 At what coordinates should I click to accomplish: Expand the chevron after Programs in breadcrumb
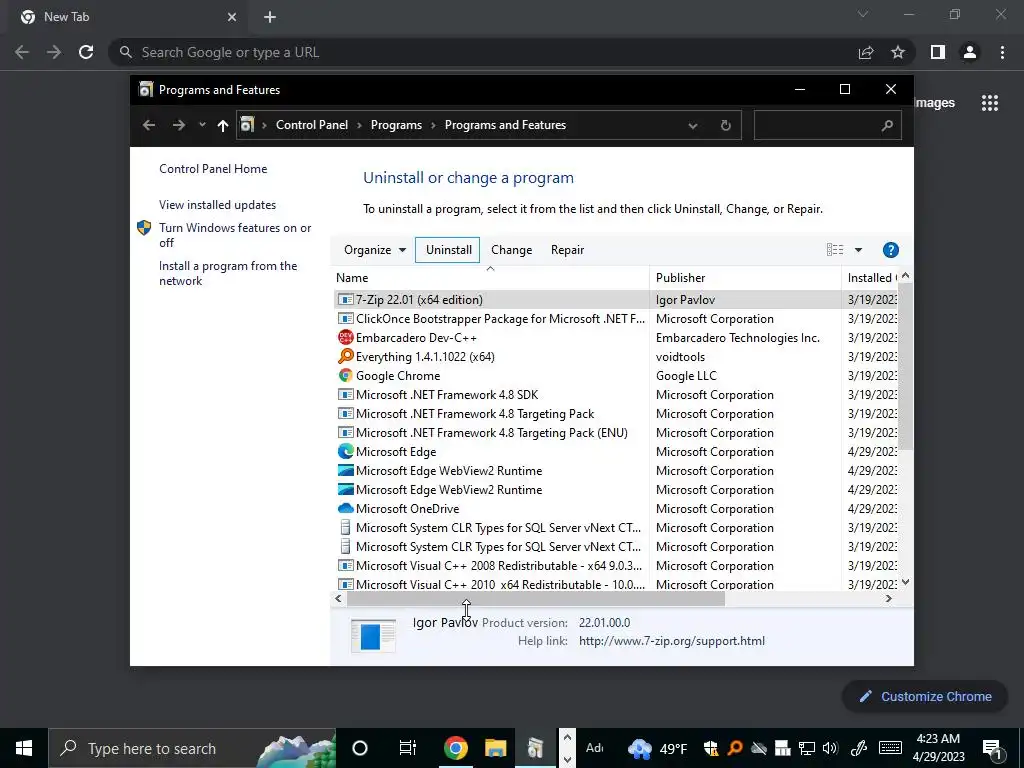point(433,125)
